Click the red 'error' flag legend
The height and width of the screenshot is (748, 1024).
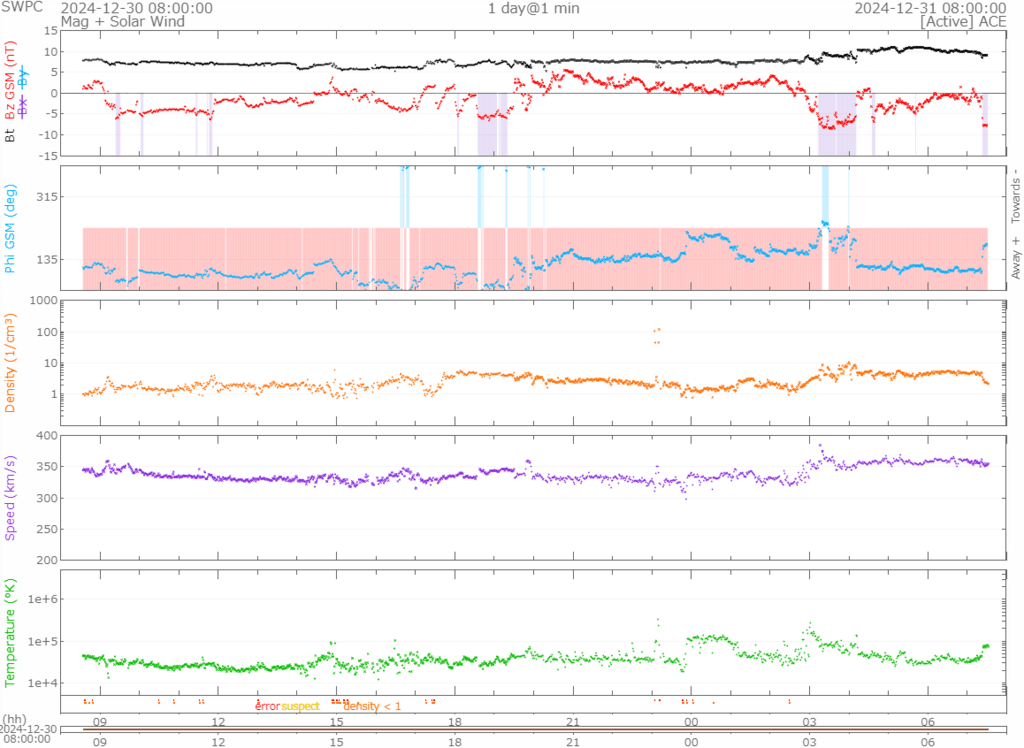tap(267, 706)
